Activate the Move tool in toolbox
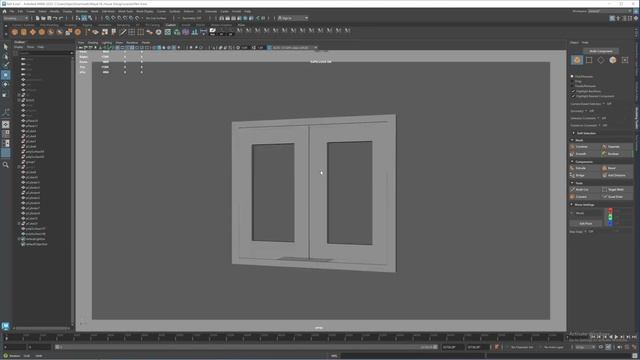Screen dimensions: 640x360 pos(6,75)
